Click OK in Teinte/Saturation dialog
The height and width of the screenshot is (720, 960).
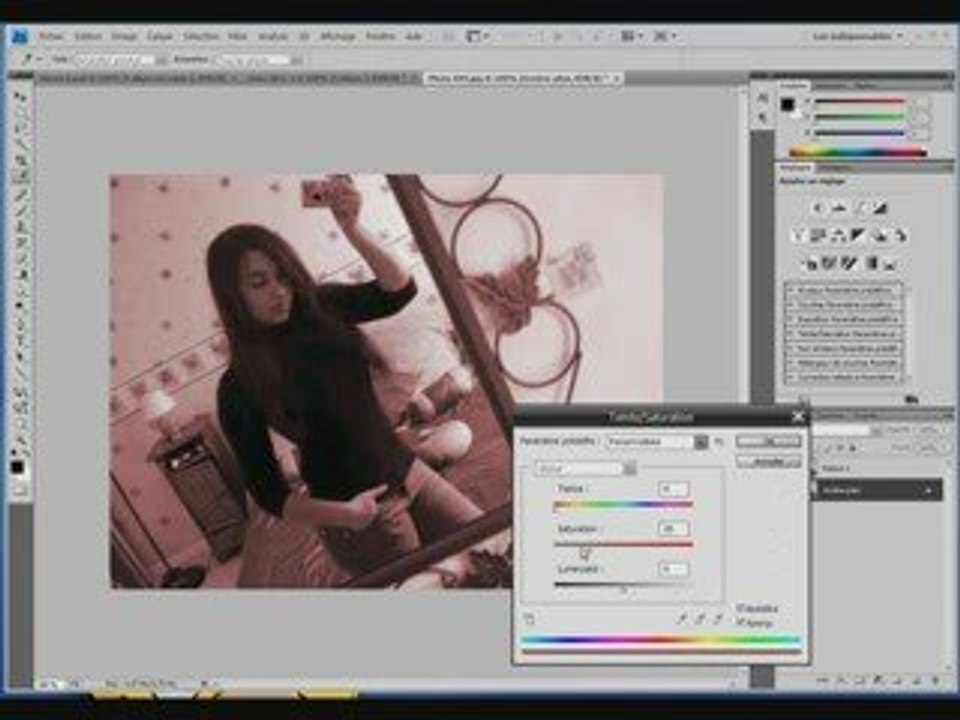coord(769,441)
